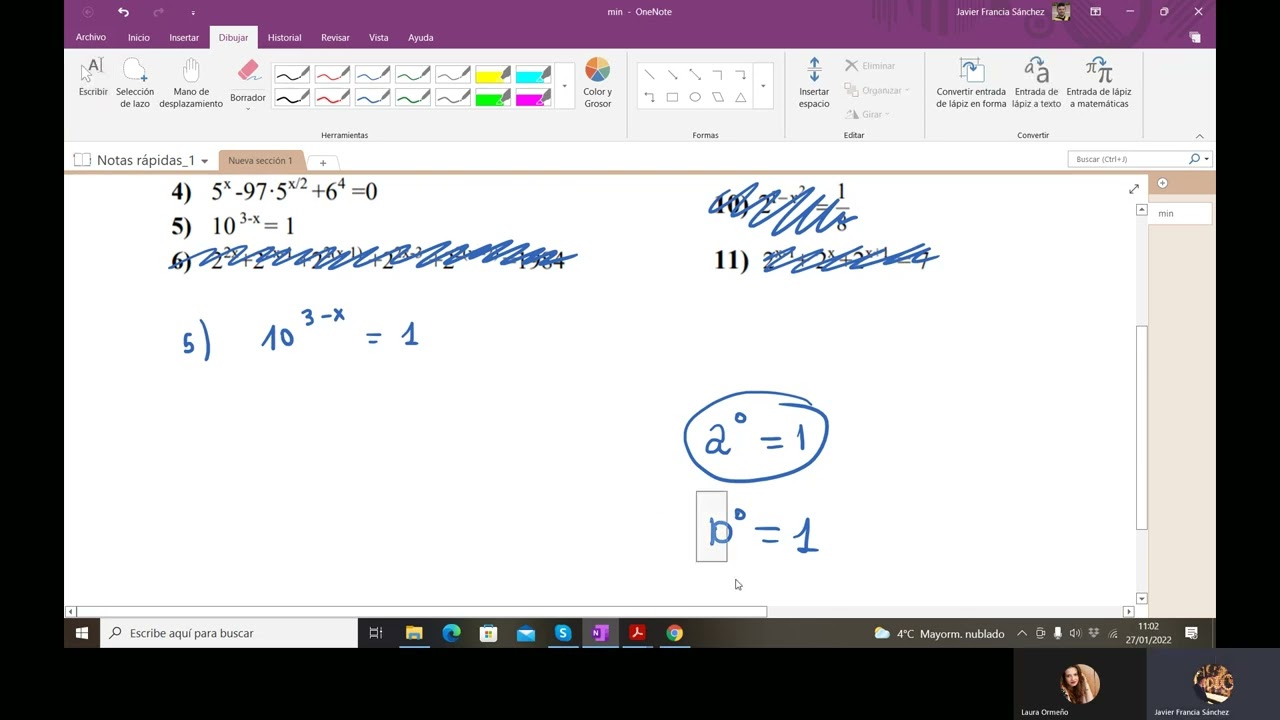
Task: Pick the bottom-row red pen
Action: (332, 98)
